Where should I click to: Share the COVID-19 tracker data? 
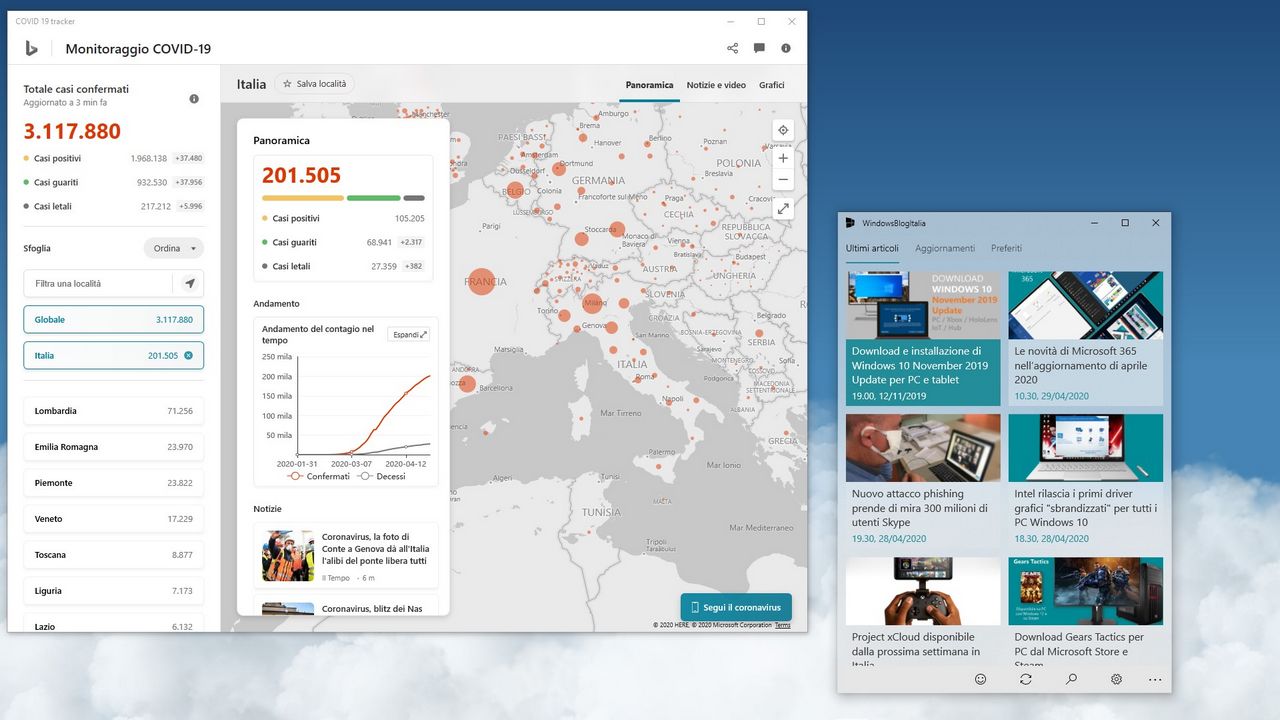tap(732, 47)
